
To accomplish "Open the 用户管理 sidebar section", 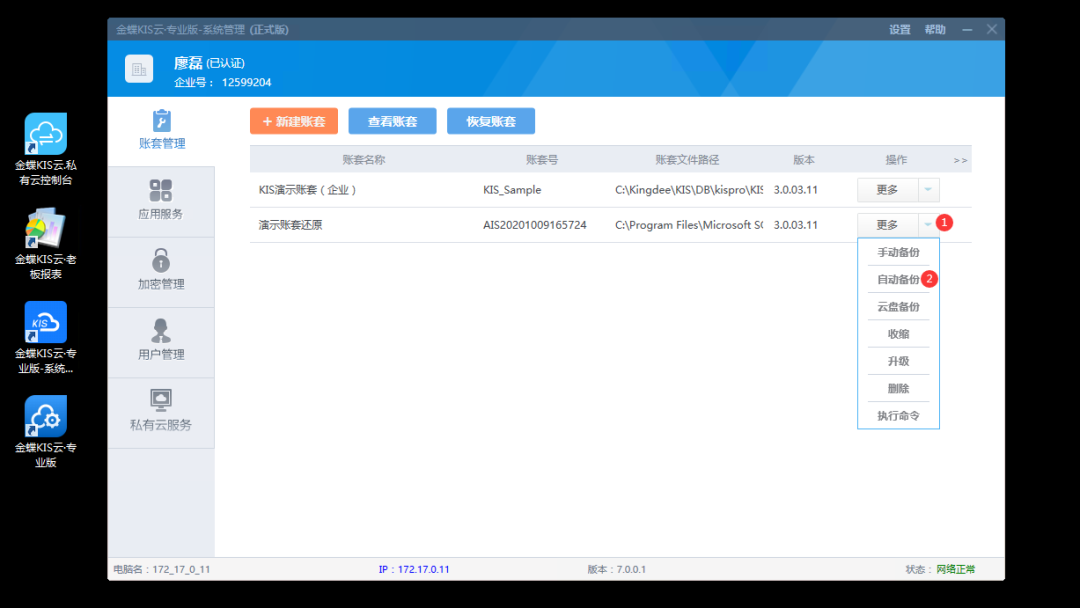I will 161,342.
